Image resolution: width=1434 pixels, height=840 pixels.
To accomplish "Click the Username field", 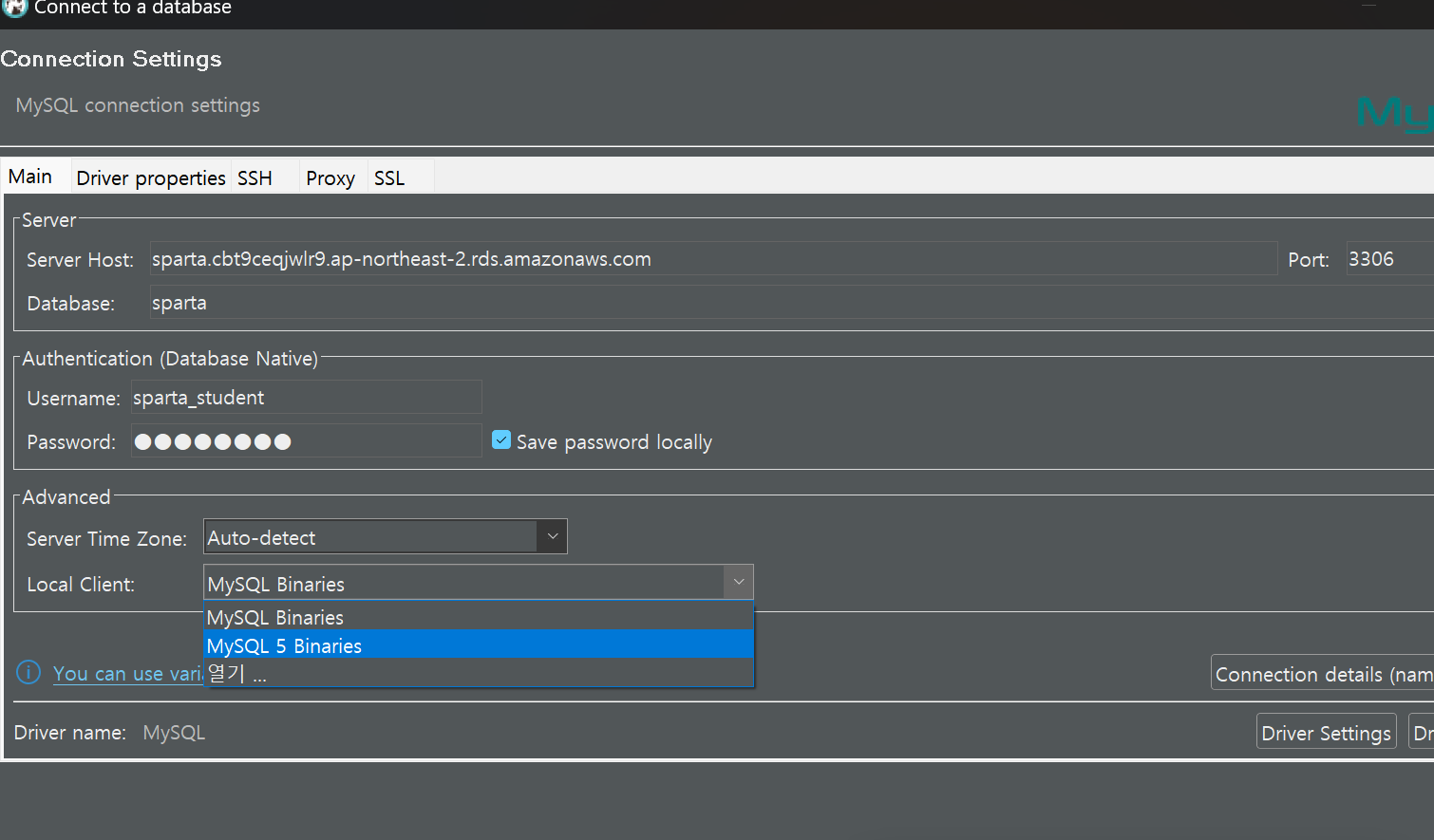I will pos(307,398).
